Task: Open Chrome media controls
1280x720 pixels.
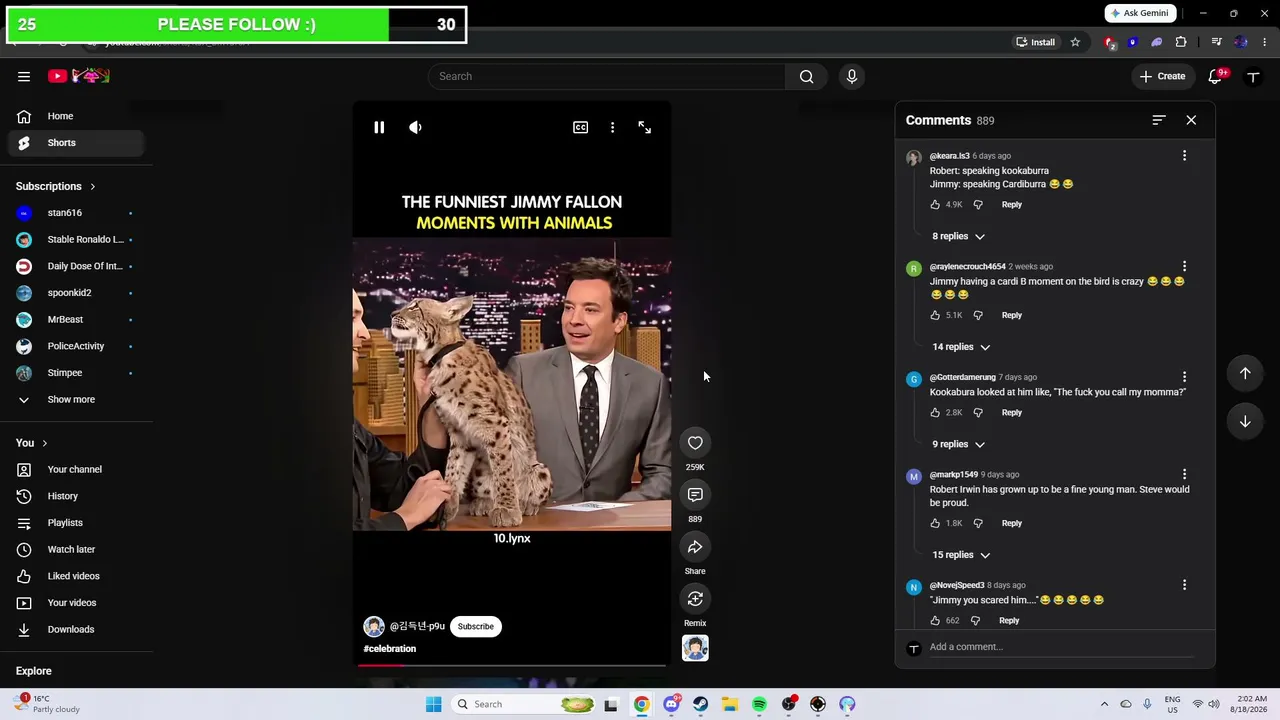Action: coord(1216,42)
